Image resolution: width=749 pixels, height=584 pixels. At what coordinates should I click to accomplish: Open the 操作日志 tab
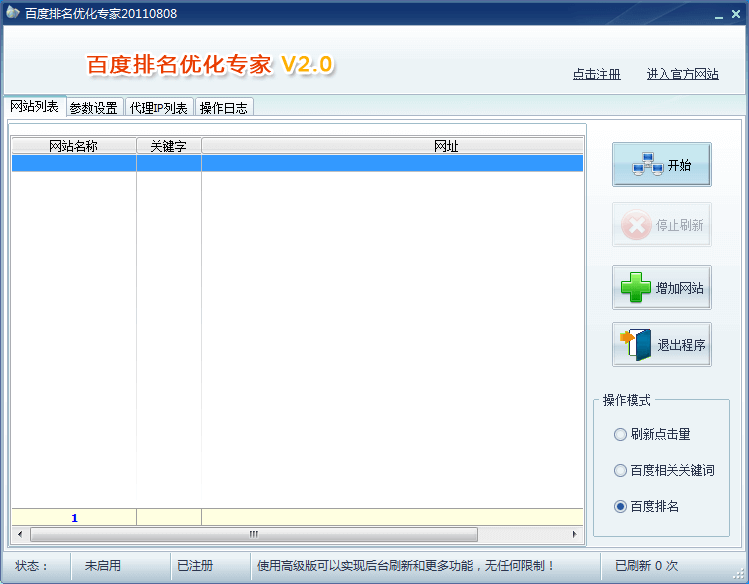224,108
